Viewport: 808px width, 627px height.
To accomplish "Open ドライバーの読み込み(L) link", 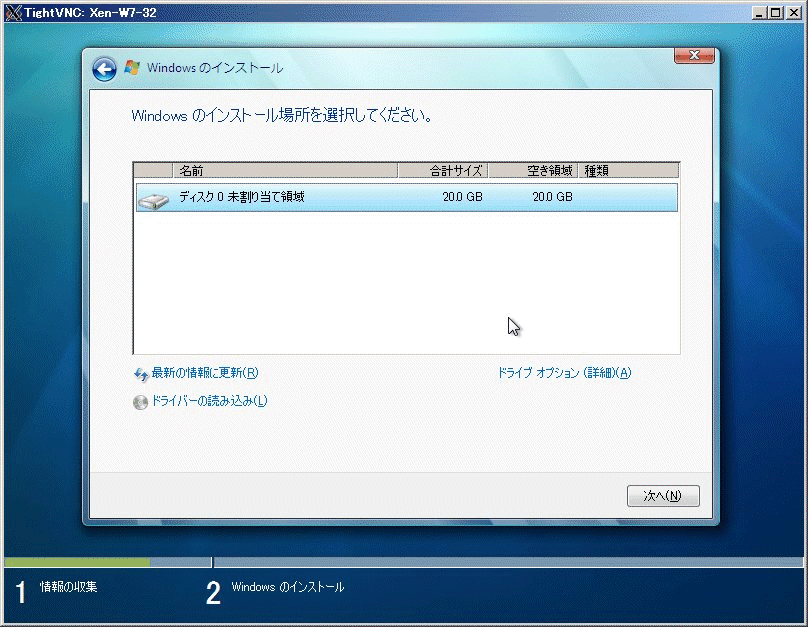I will click(x=209, y=401).
